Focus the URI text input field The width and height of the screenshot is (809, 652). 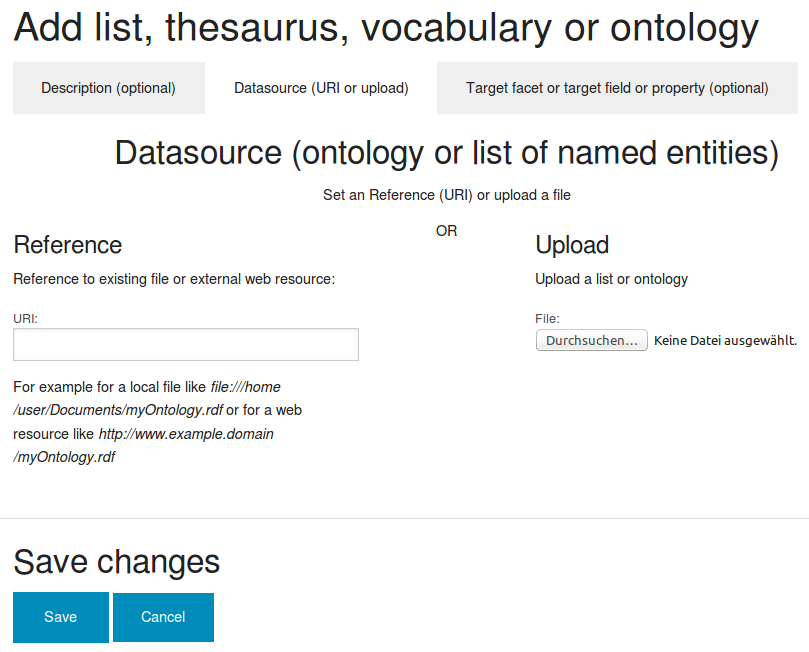(186, 345)
